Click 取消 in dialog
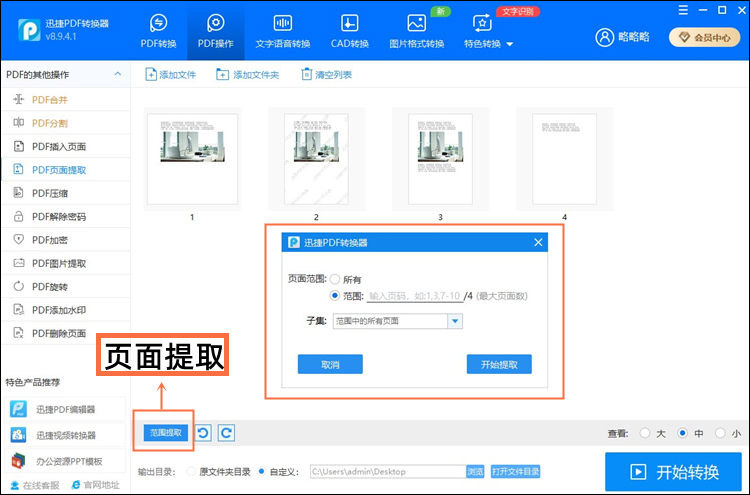Image resolution: width=750 pixels, height=495 pixels. (330, 364)
